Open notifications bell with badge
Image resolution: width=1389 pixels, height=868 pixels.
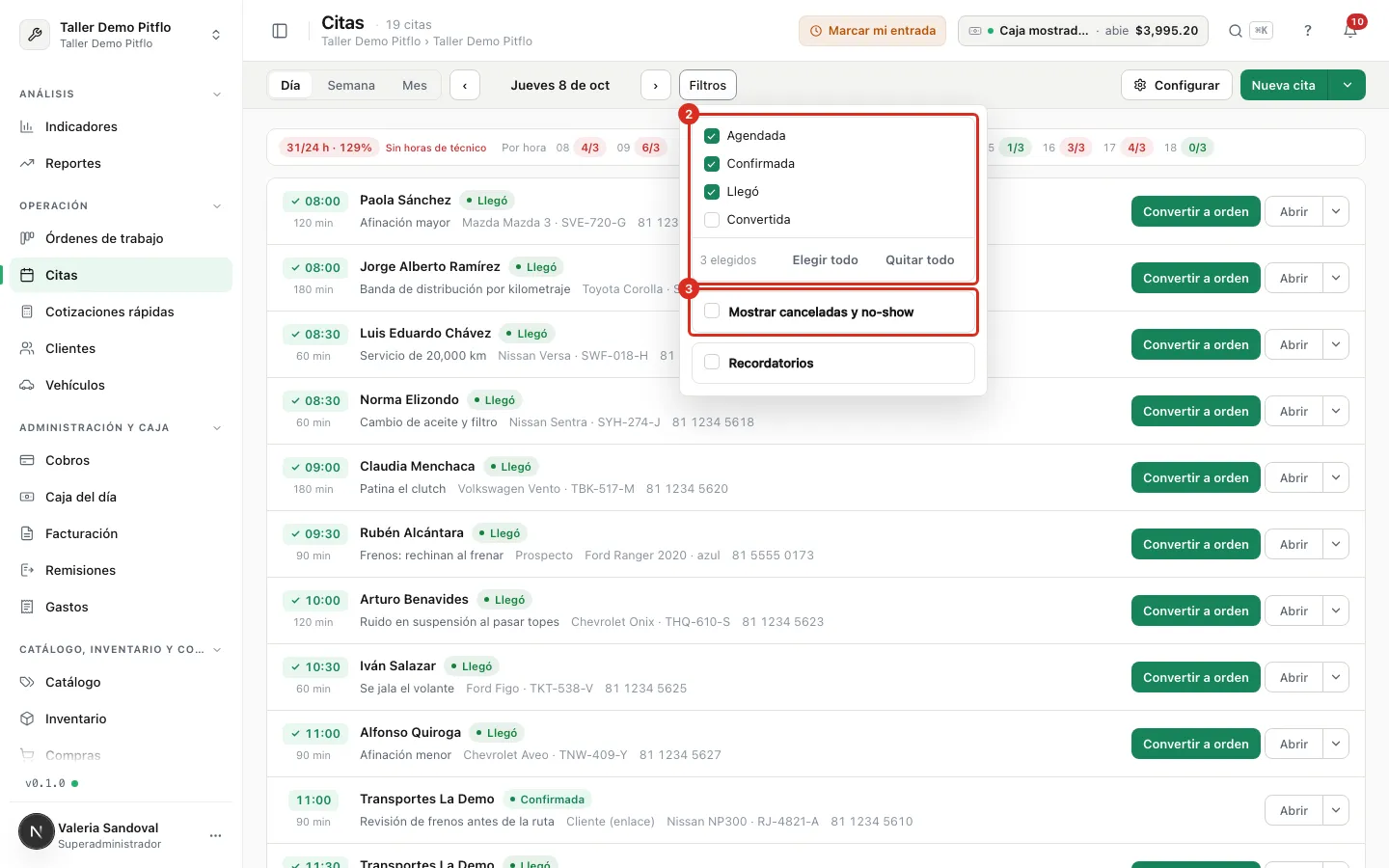click(x=1350, y=31)
